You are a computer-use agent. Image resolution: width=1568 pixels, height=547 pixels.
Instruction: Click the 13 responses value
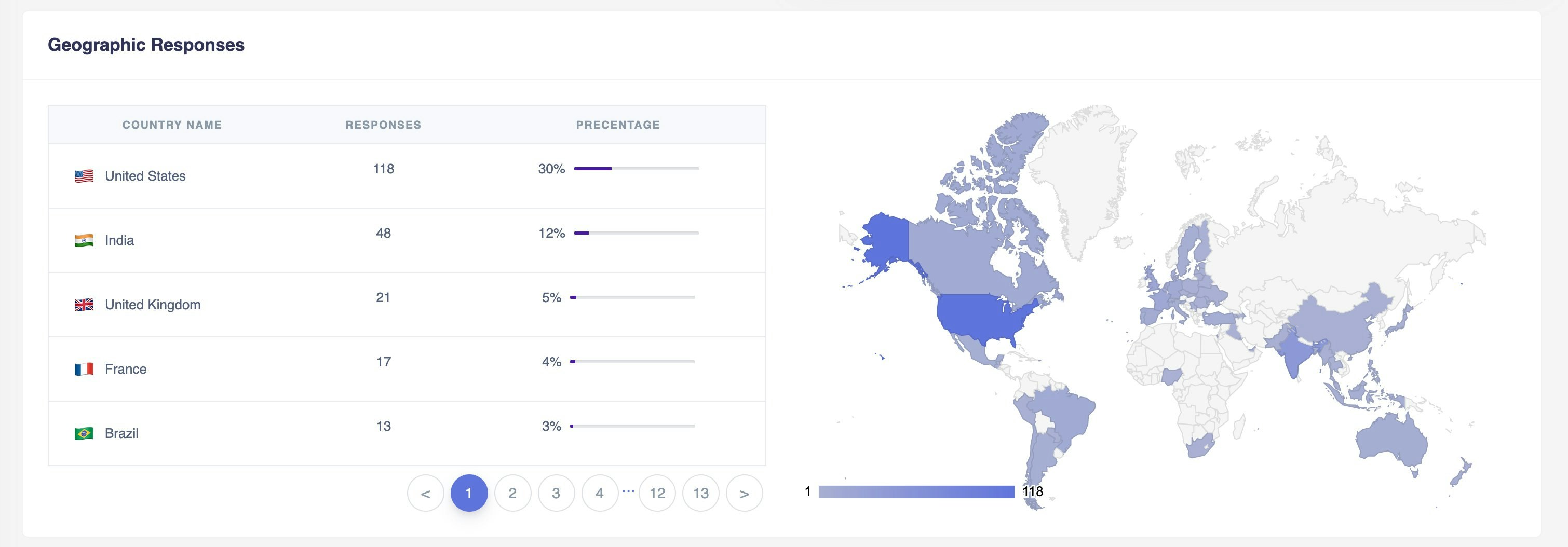pyautogui.click(x=384, y=426)
